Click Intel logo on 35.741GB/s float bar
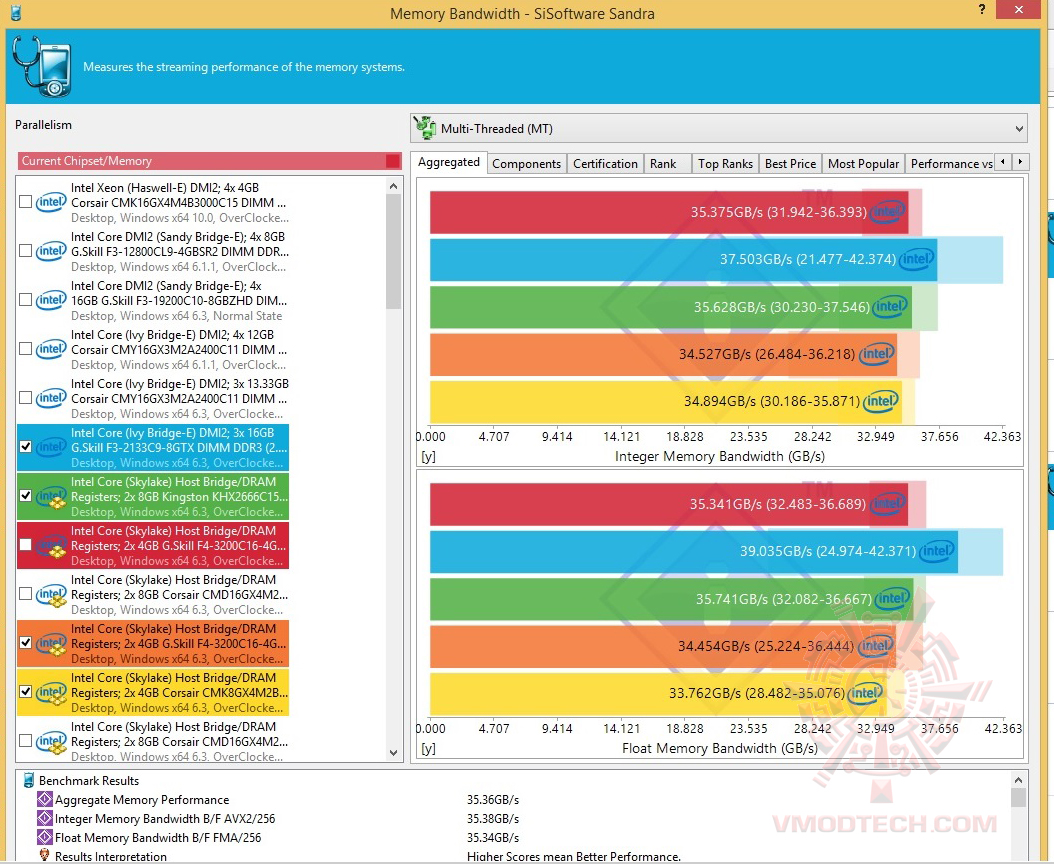Viewport: 1054px width, 864px height. point(893,598)
